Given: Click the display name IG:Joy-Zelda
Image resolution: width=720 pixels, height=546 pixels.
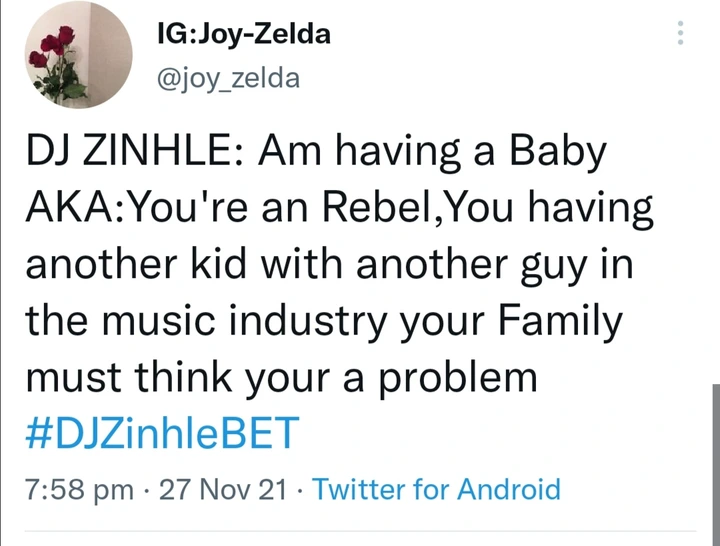Looking at the screenshot, I should point(243,34).
